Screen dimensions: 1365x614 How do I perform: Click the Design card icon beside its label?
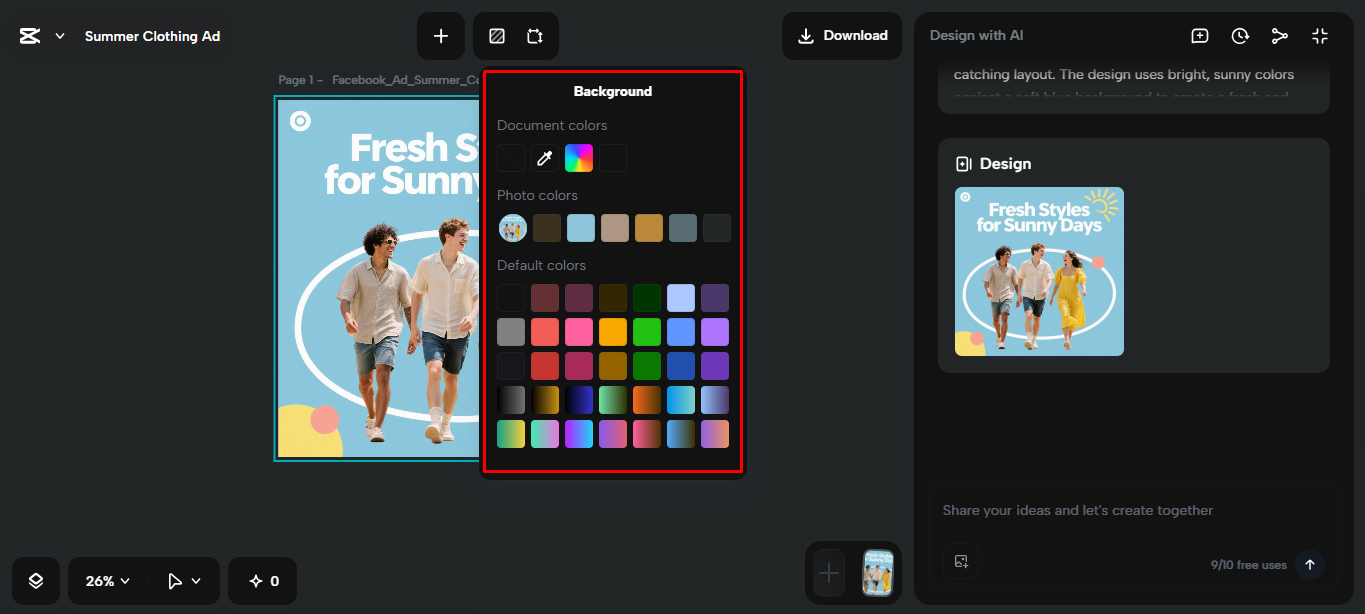(x=964, y=164)
